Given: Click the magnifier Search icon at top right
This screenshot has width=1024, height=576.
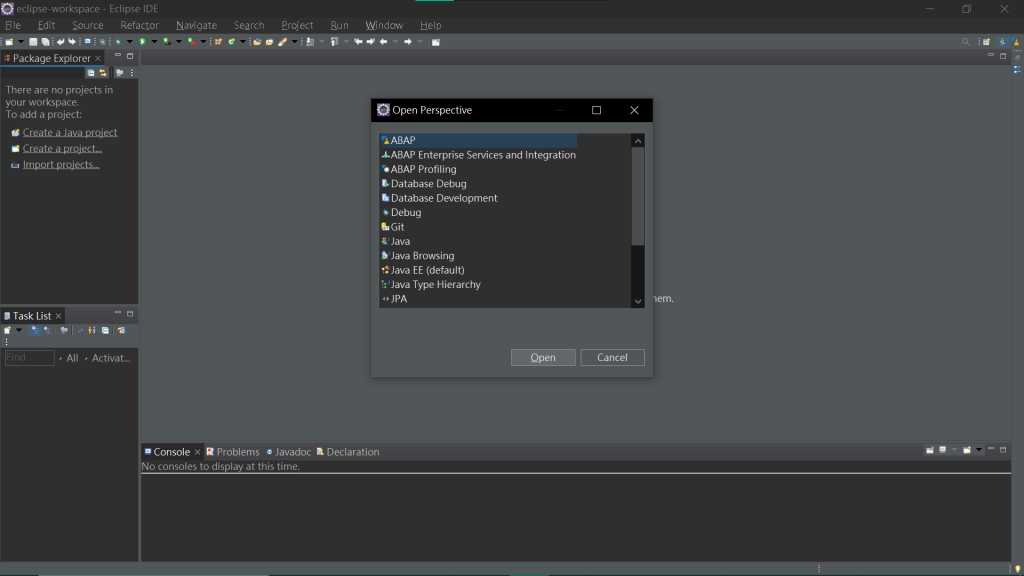Looking at the screenshot, I should (x=966, y=42).
